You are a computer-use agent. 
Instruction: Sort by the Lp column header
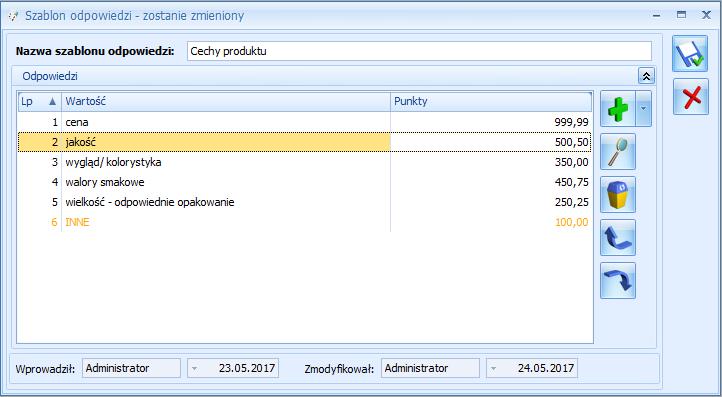coord(40,101)
